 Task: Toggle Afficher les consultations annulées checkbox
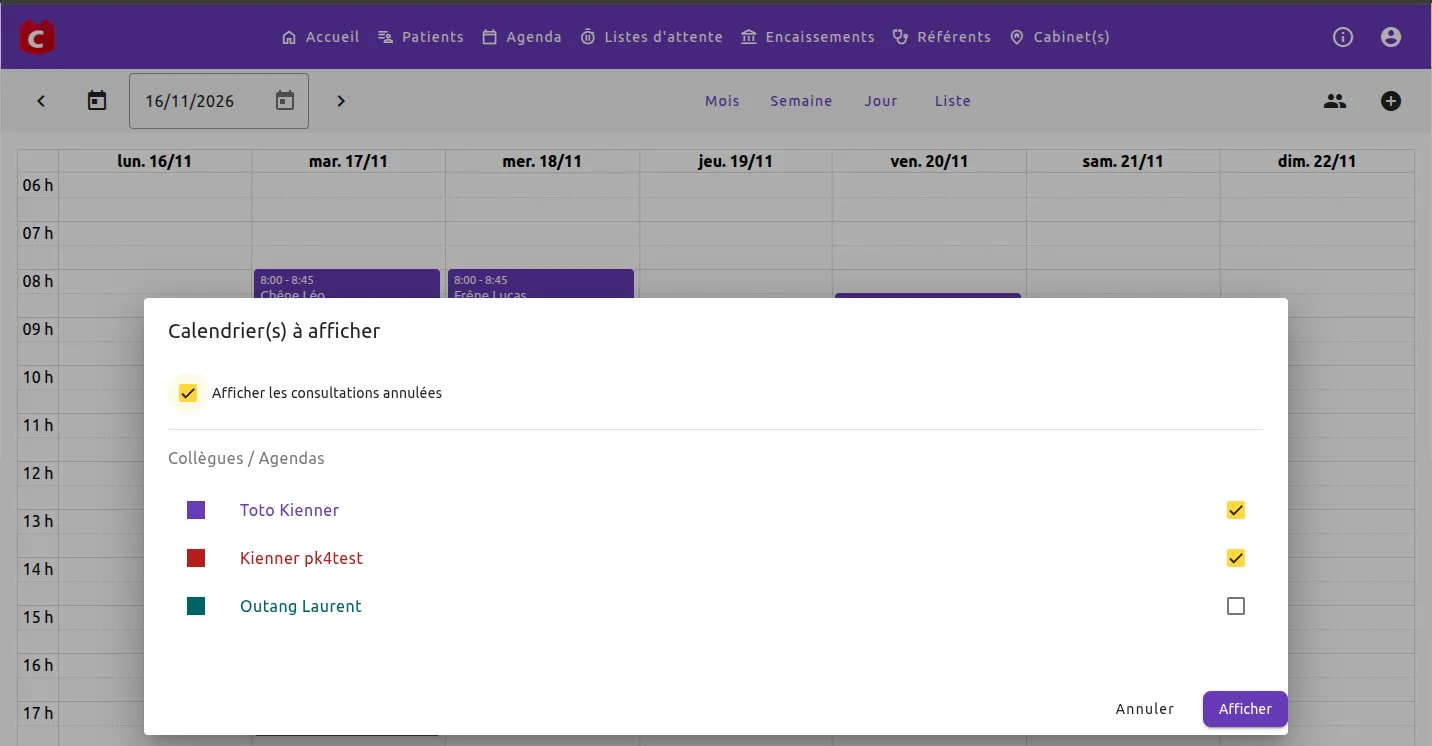188,393
